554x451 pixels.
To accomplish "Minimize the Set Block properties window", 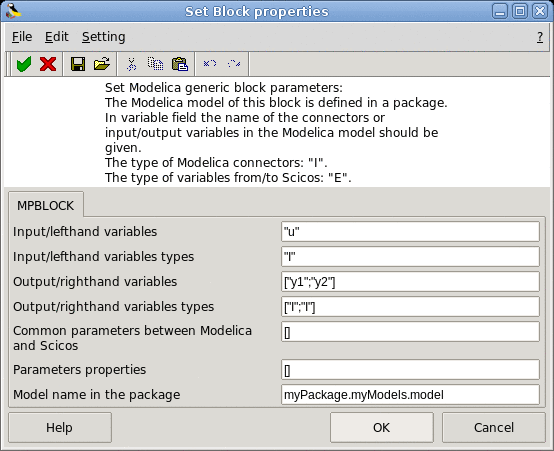I will click(x=500, y=11).
